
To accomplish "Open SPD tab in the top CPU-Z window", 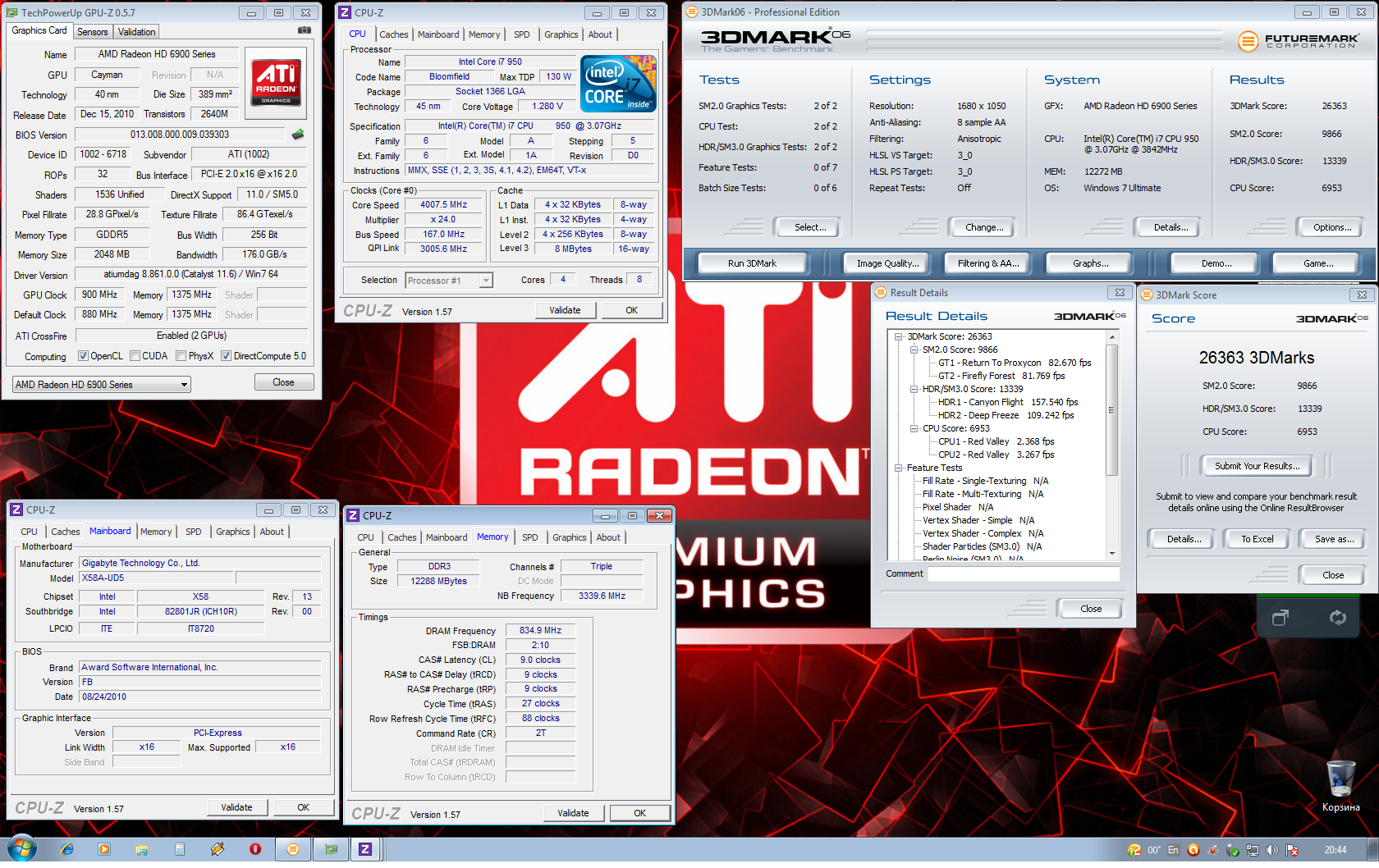I will coord(522,34).
